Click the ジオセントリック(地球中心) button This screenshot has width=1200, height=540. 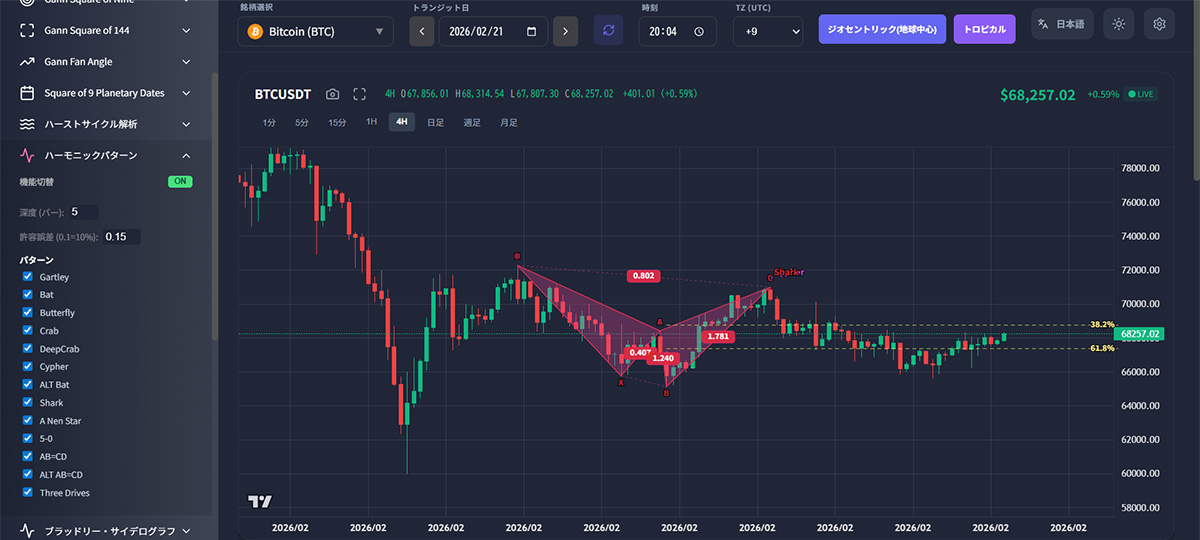point(882,29)
